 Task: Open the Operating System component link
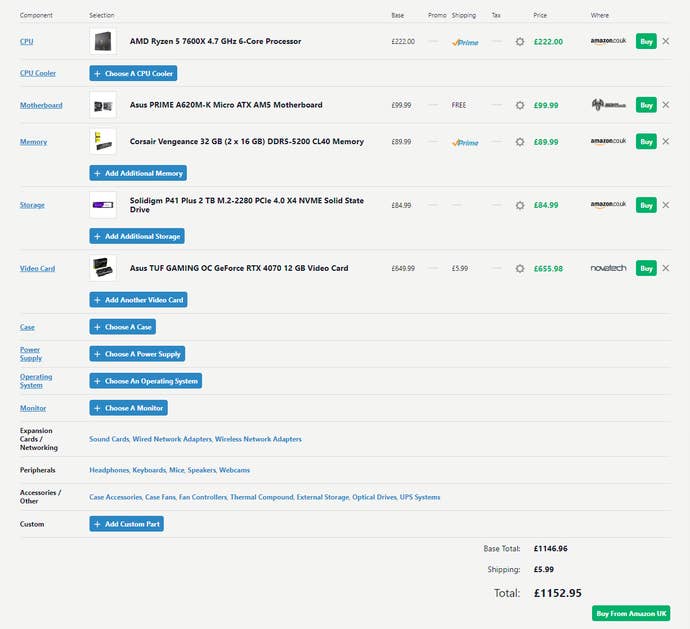[36, 381]
